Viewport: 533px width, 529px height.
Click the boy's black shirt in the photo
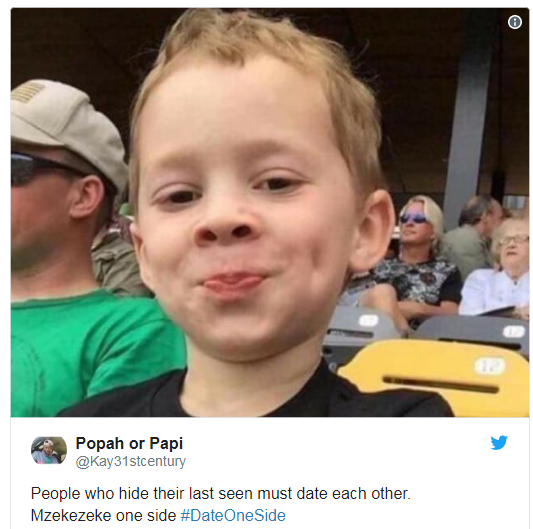(258, 396)
